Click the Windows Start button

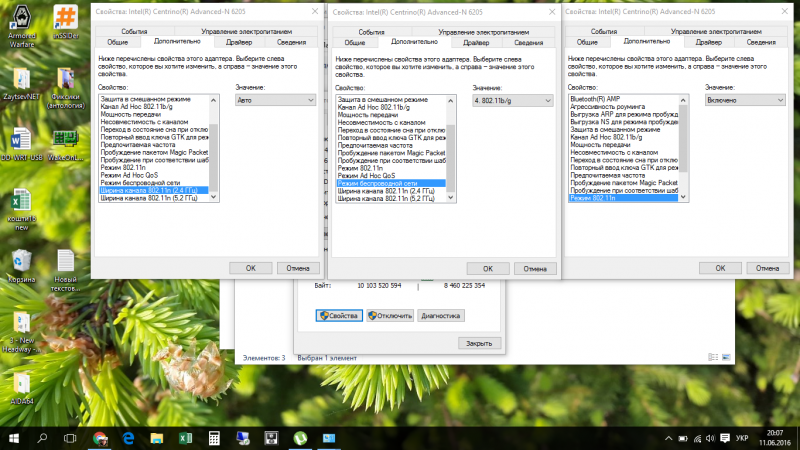(14, 437)
